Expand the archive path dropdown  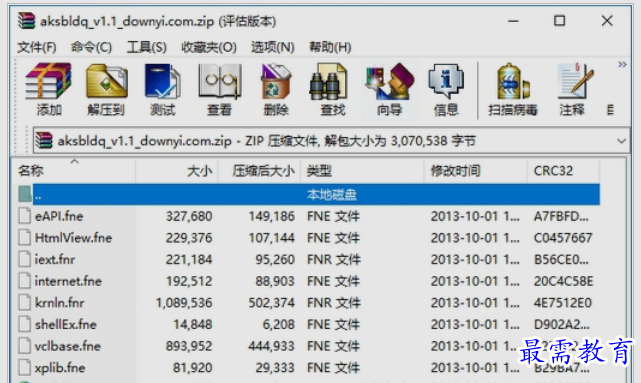point(621,141)
